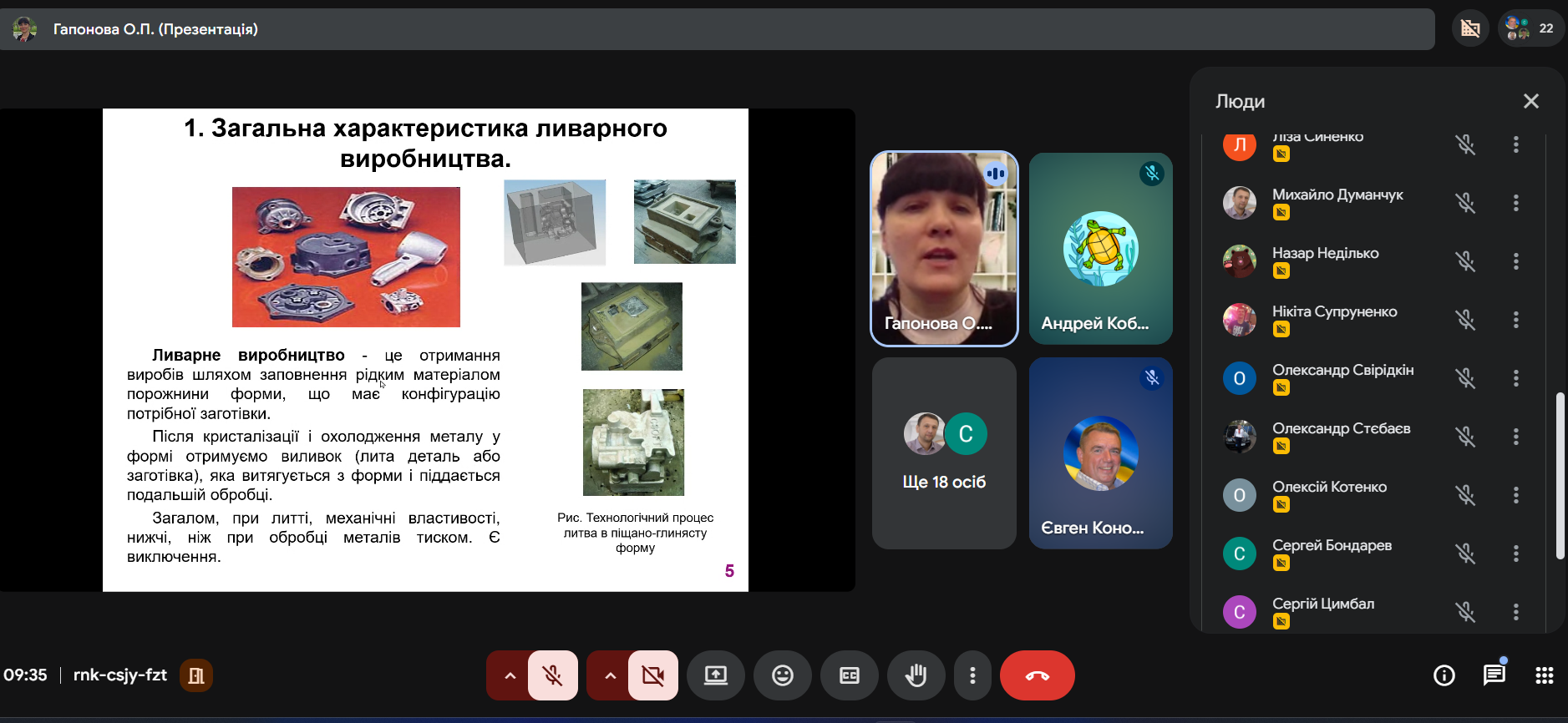Open options menu for Олексій Котенко
1568x723 pixels.
(x=1515, y=495)
